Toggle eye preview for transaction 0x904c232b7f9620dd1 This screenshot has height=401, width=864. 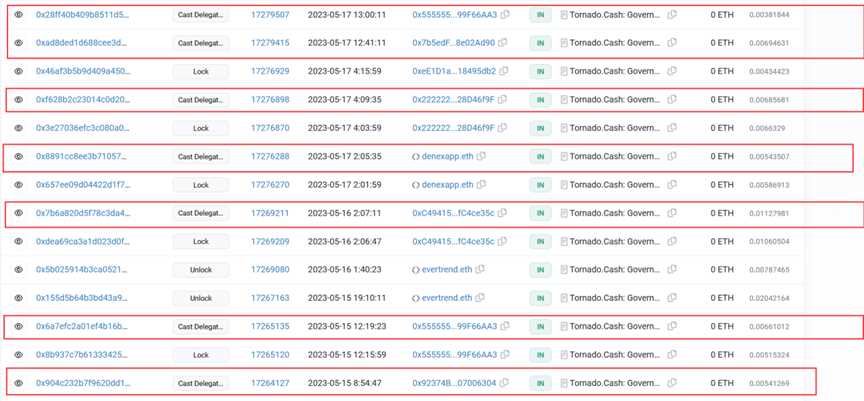click(18, 383)
